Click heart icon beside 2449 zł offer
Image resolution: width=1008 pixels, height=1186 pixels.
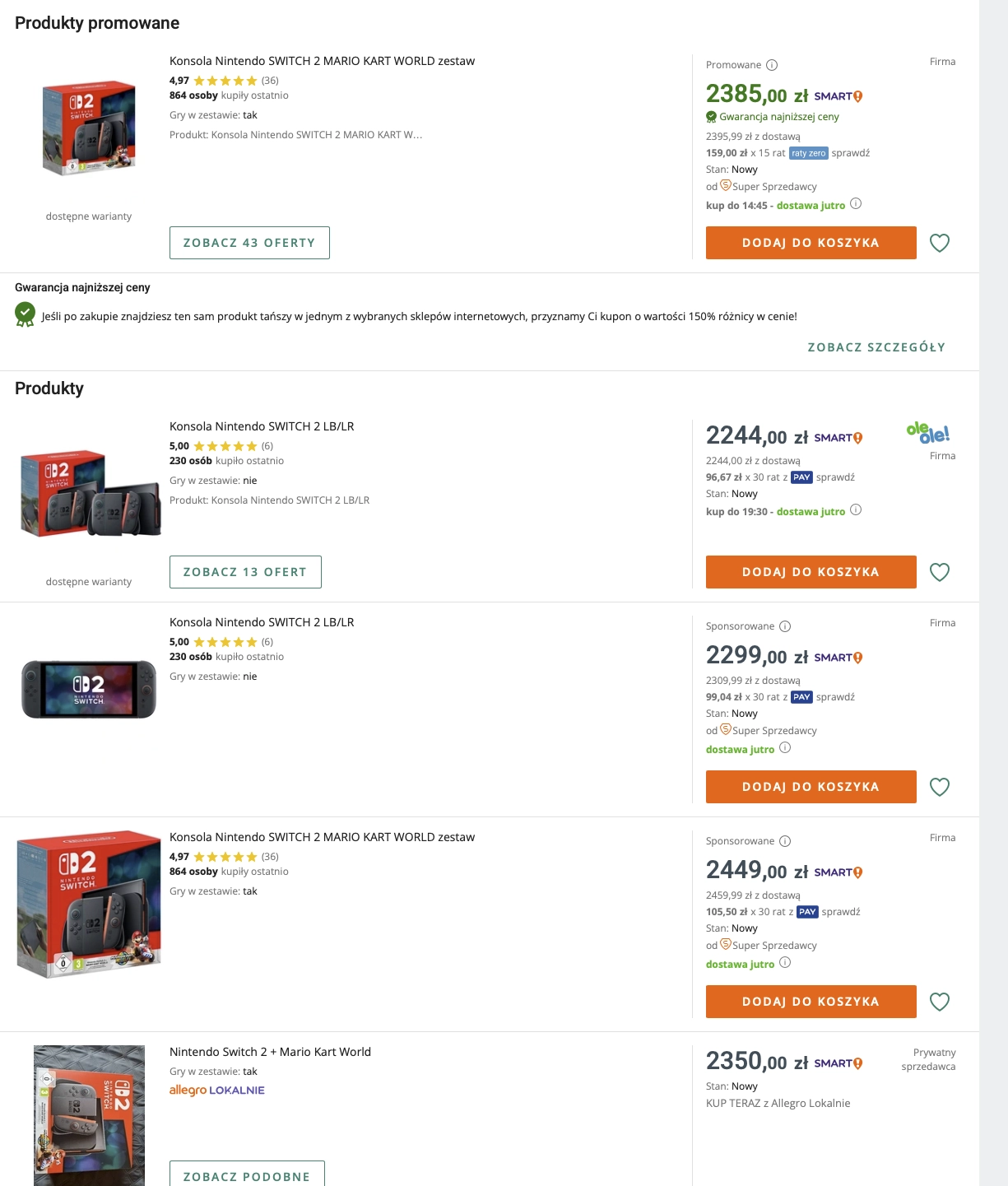tap(939, 1002)
